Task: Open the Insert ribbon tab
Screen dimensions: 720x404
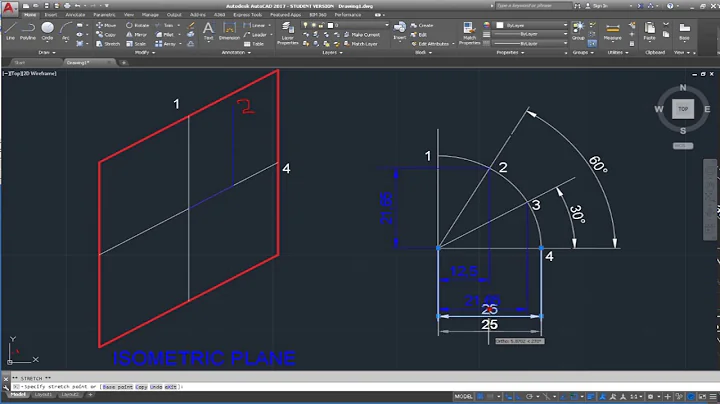Action: coord(51,15)
